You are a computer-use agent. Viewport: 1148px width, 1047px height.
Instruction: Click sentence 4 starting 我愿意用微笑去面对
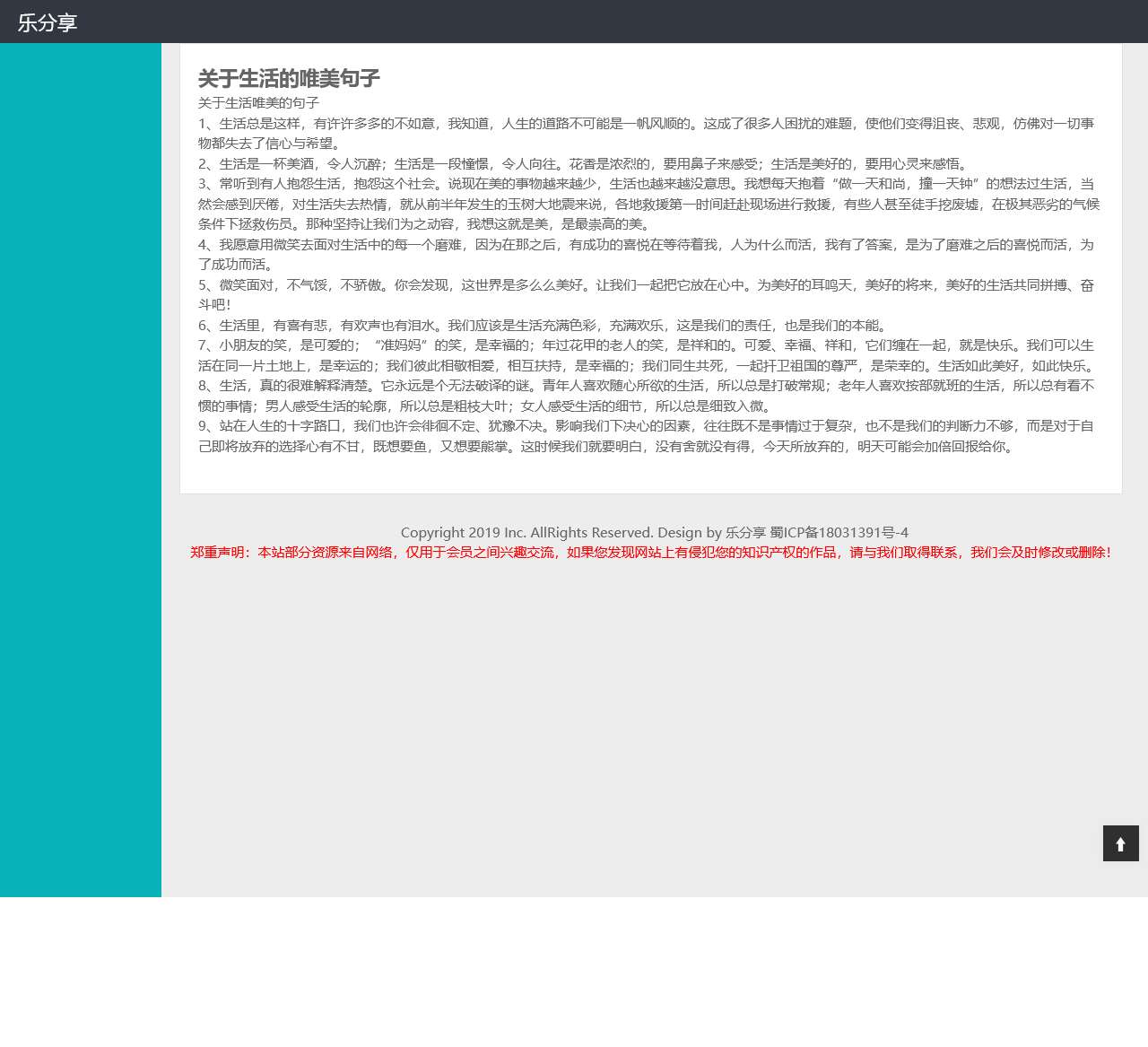[646, 254]
